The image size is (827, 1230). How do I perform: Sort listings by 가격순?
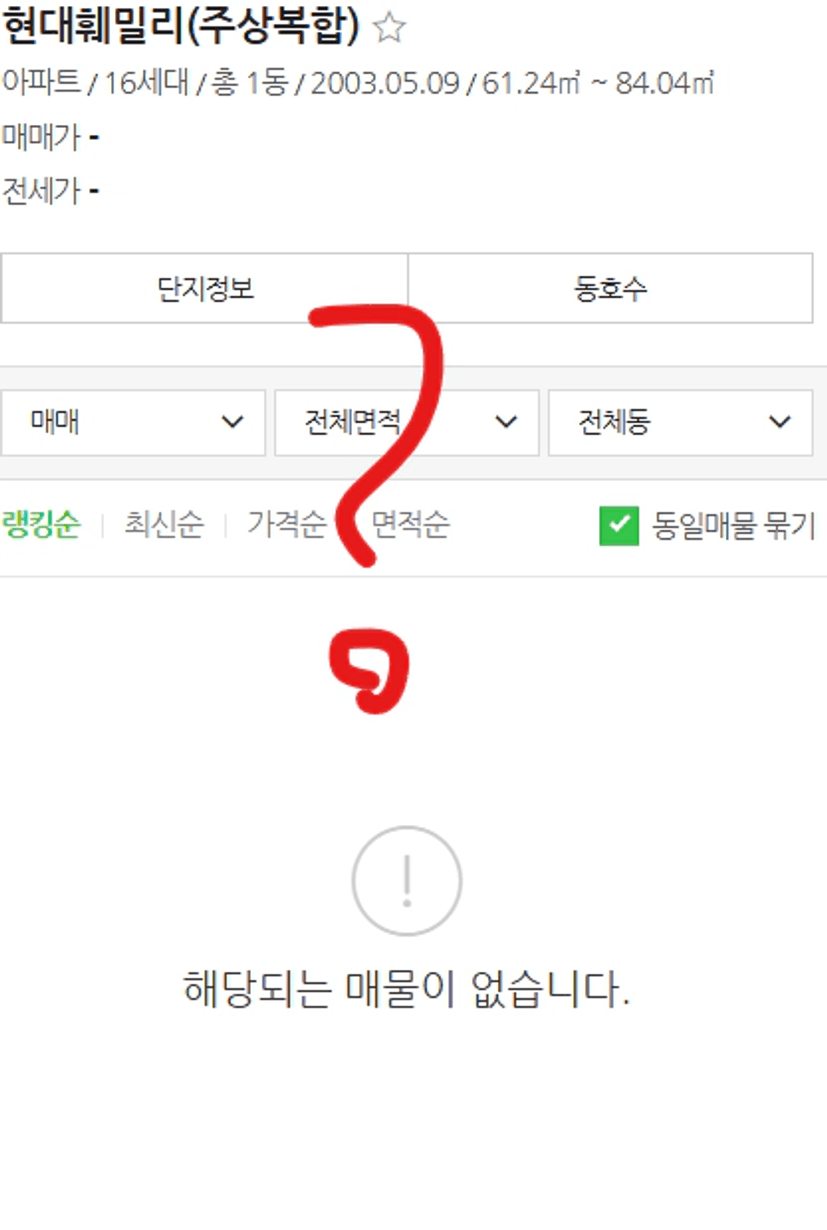tap(287, 524)
